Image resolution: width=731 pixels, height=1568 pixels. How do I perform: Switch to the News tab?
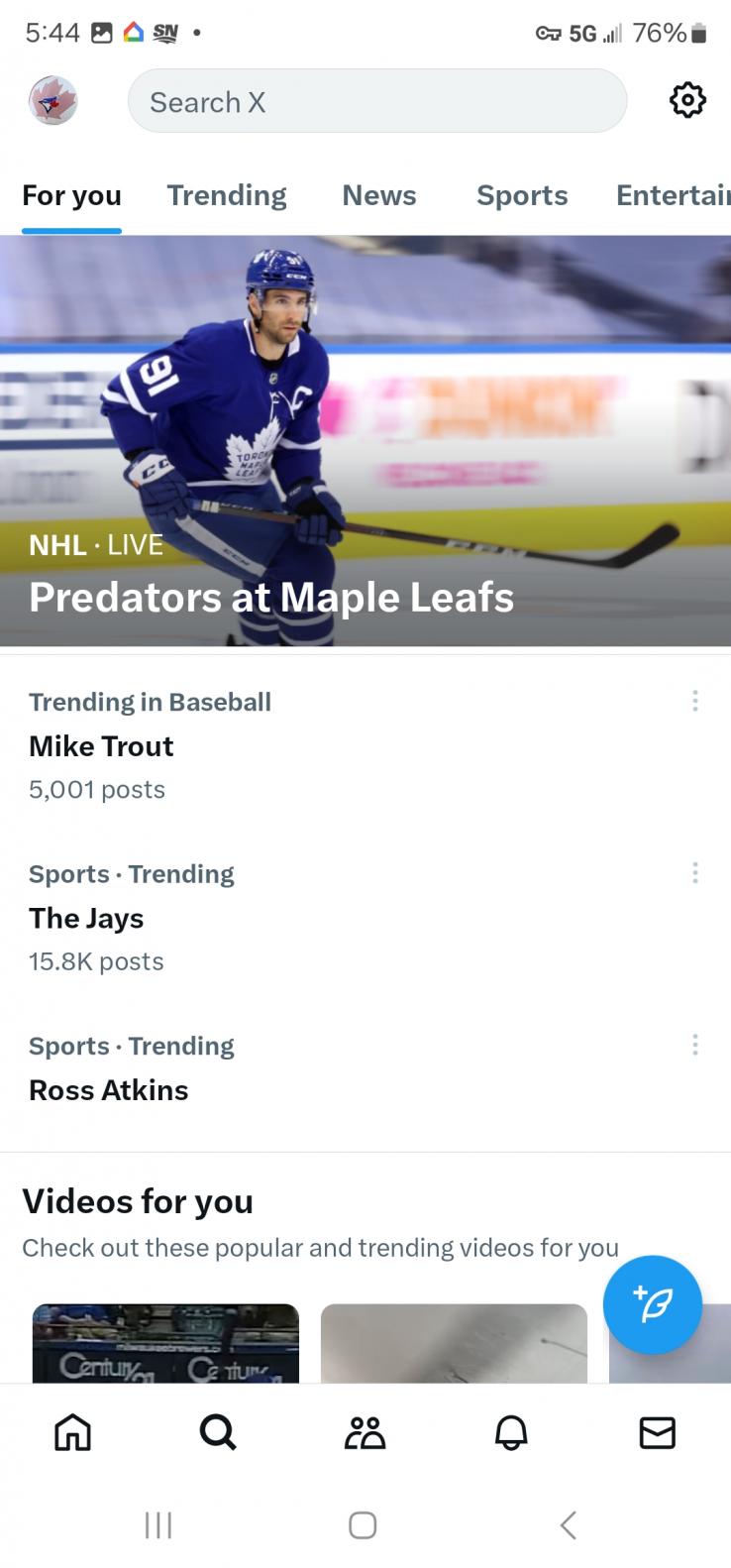click(x=379, y=195)
